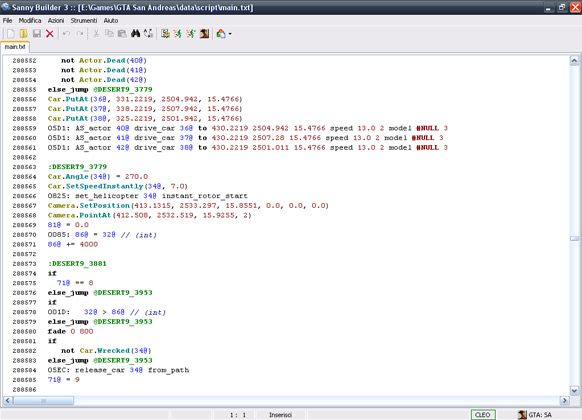582x420 pixels.
Task: Close the file with the red X toolbar icon
Action: coord(50,34)
